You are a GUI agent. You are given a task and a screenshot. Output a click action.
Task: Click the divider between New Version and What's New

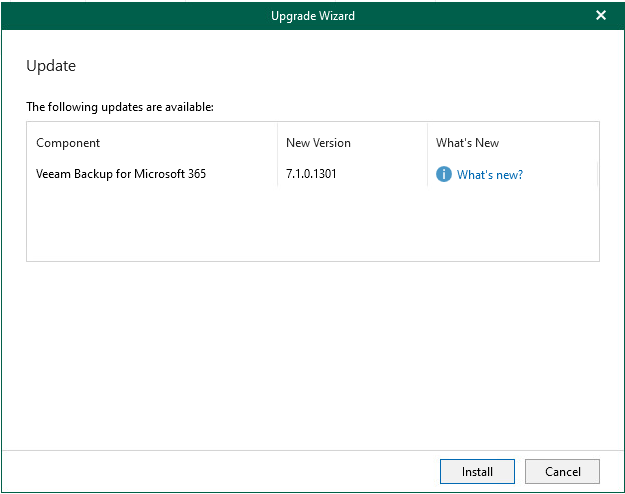coord(427,155)
